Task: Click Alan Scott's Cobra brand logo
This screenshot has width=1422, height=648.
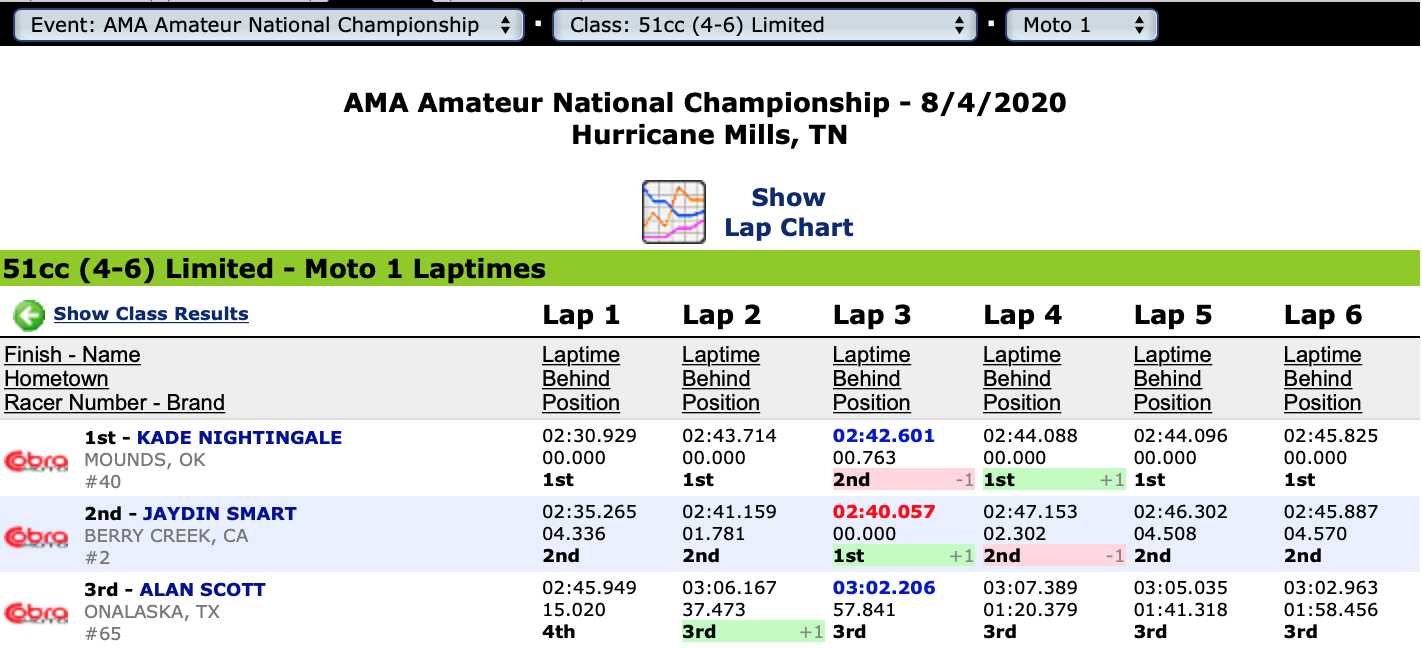Action: point(37,613)
